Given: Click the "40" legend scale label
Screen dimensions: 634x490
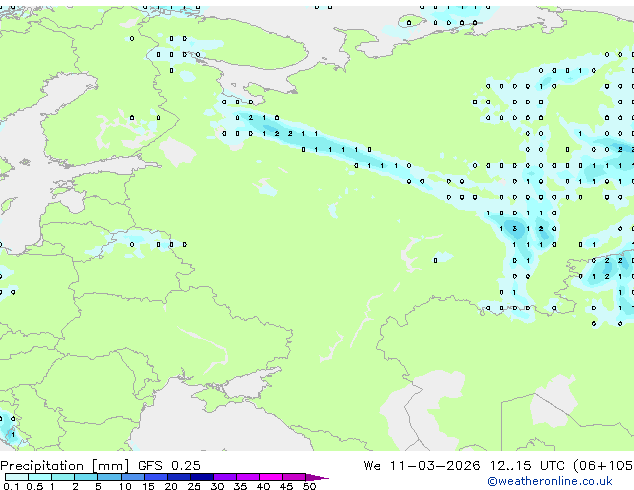Looking at the screenshot, I should pos(263,486).
